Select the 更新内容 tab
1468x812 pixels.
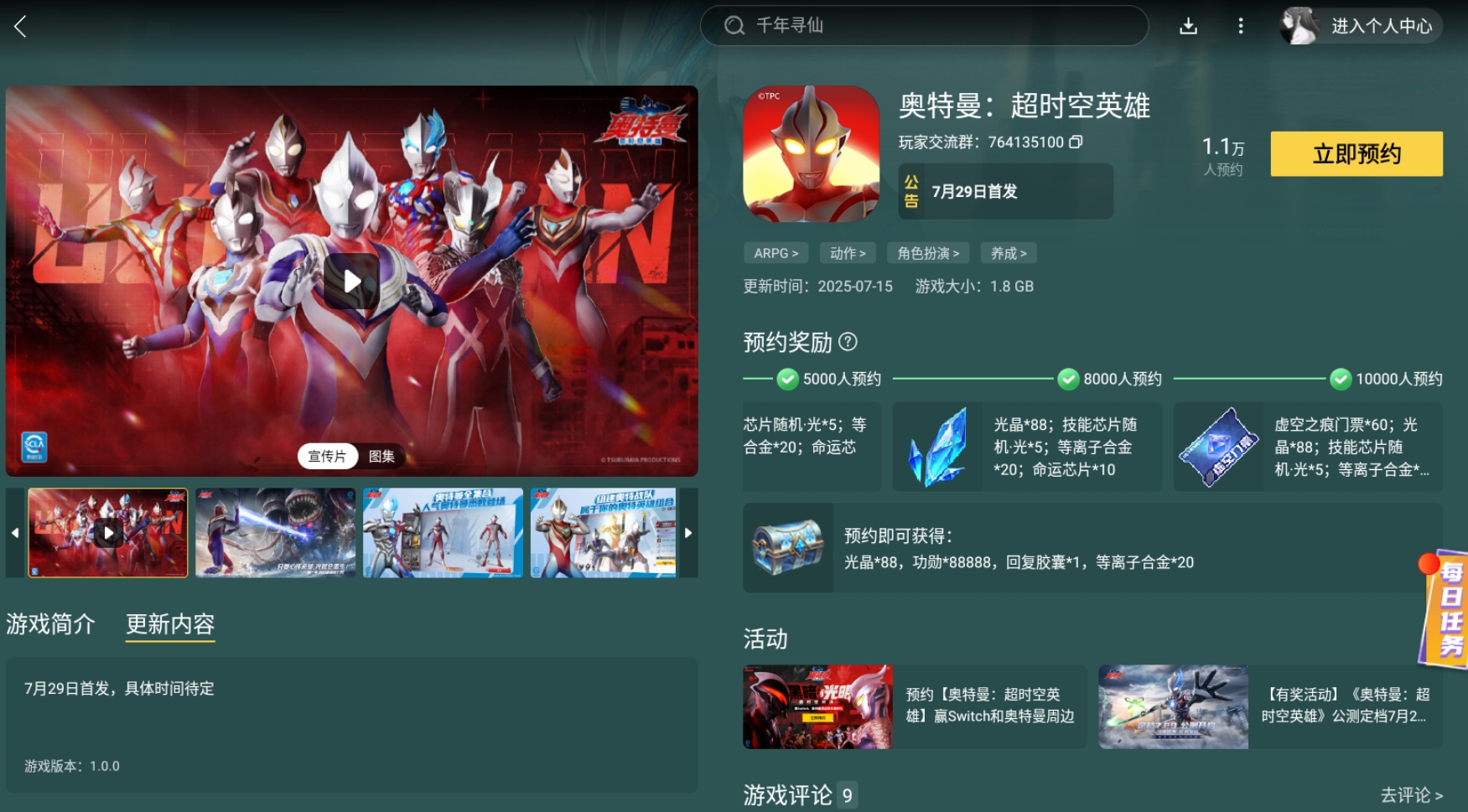(x=170, y=624)
